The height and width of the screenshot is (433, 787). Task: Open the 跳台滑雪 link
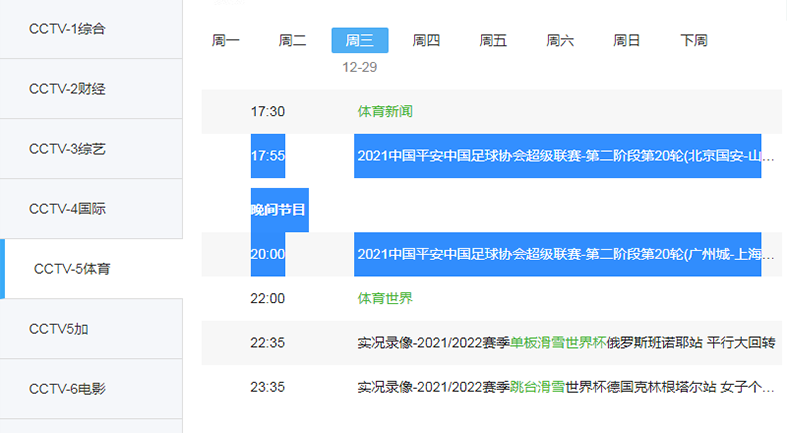(x=538, y=387)
